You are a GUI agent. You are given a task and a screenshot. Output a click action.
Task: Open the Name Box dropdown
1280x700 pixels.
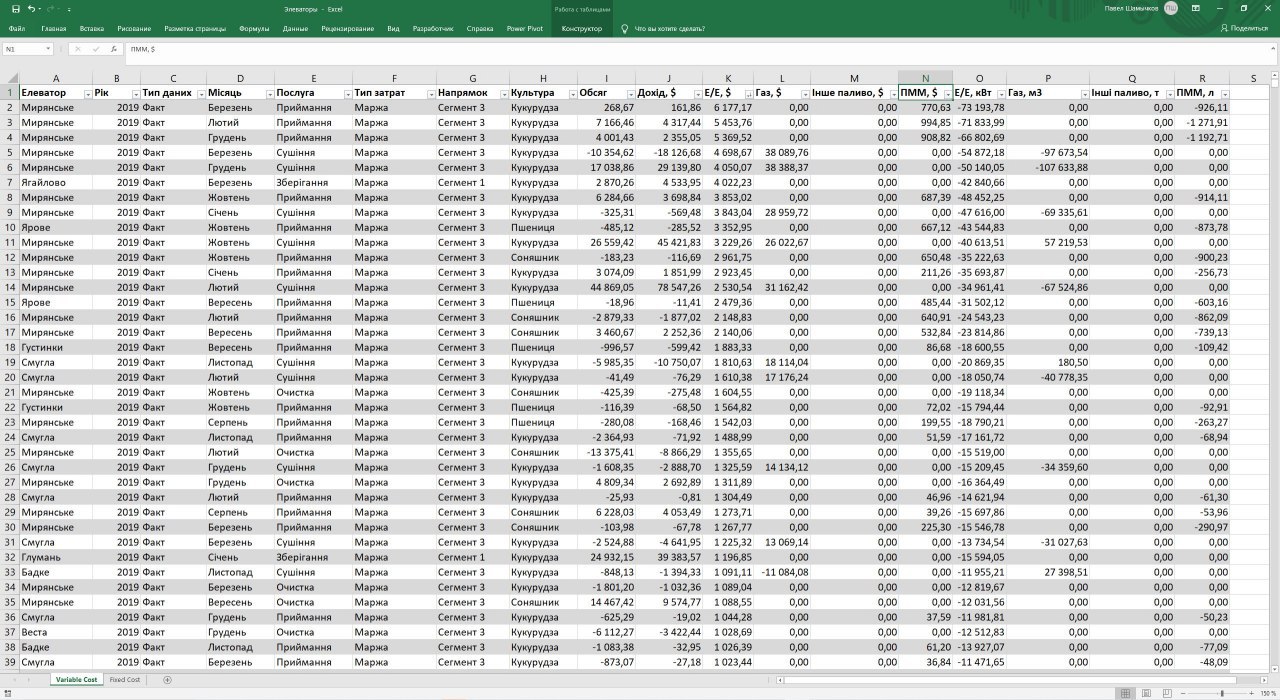(x=47, y=48)
